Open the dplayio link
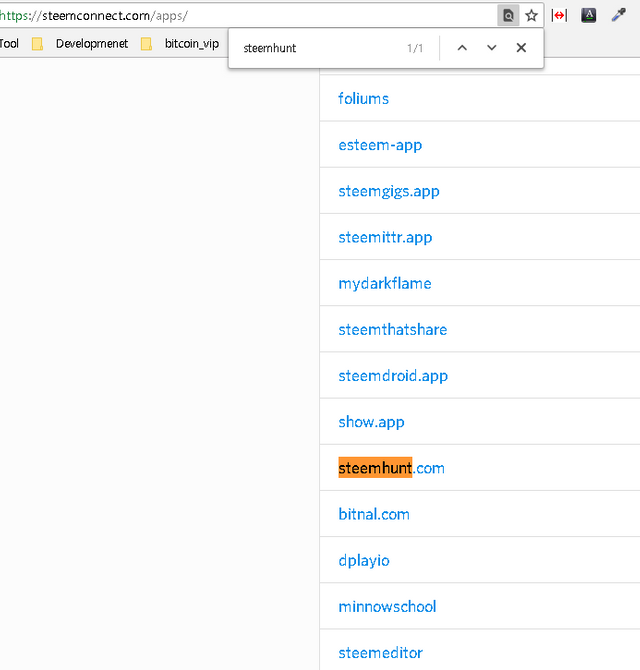Image resolution: width=640 pixels, height=670 pixels. [364, 561]
